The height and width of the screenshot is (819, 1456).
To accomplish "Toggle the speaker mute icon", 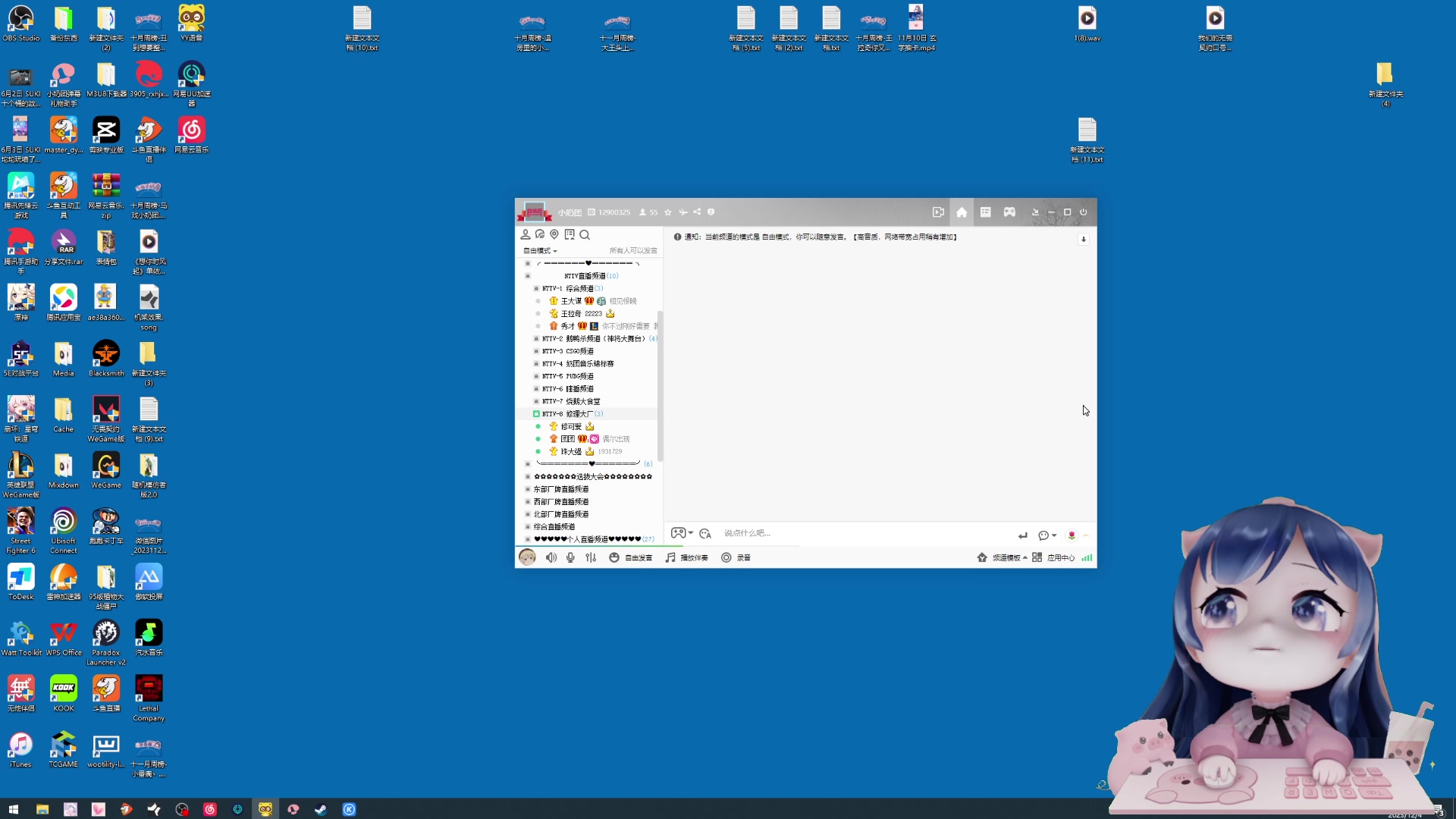I will click(x=551, y=557).
